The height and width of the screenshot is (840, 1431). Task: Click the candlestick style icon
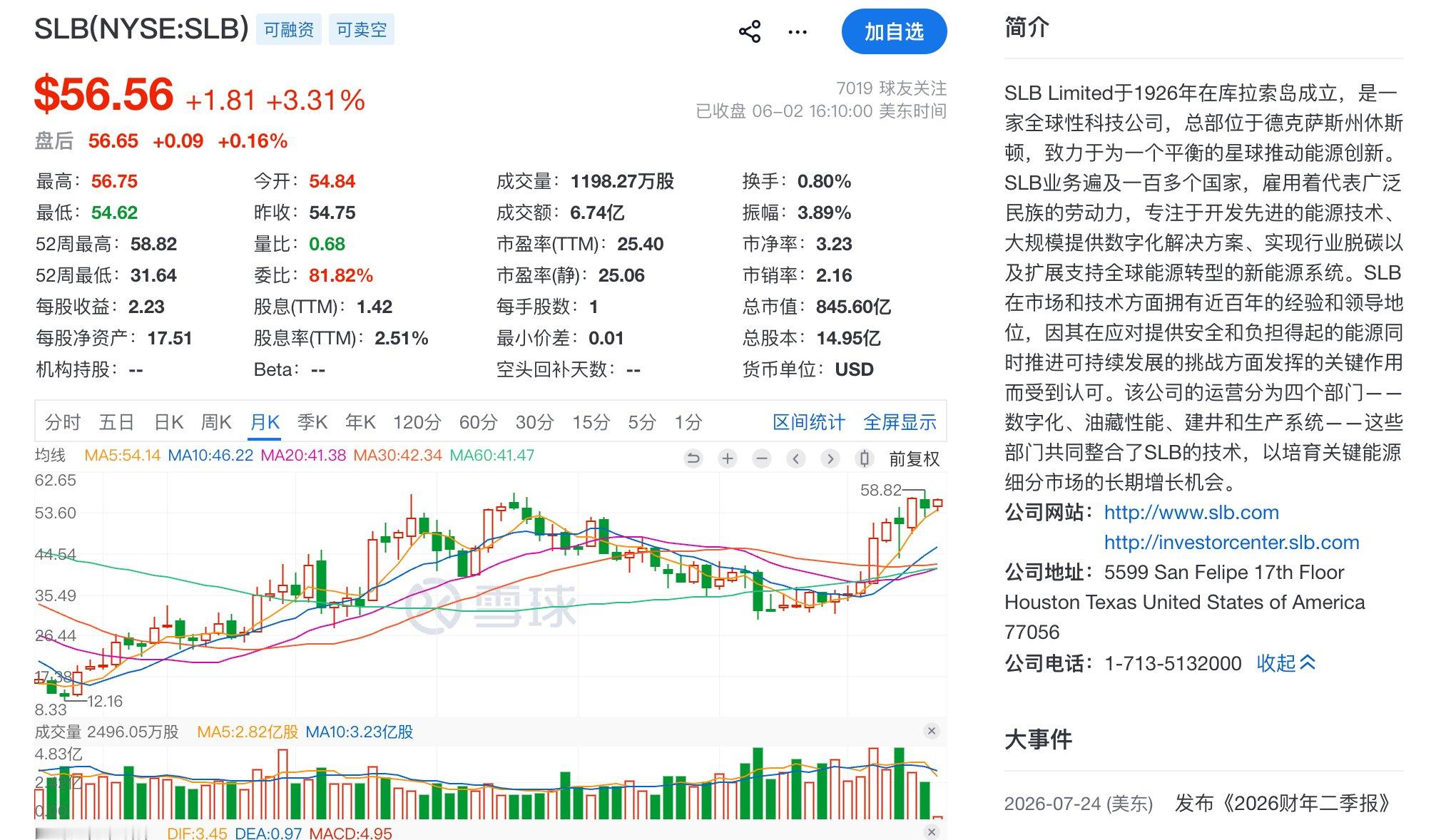point(865,459)
